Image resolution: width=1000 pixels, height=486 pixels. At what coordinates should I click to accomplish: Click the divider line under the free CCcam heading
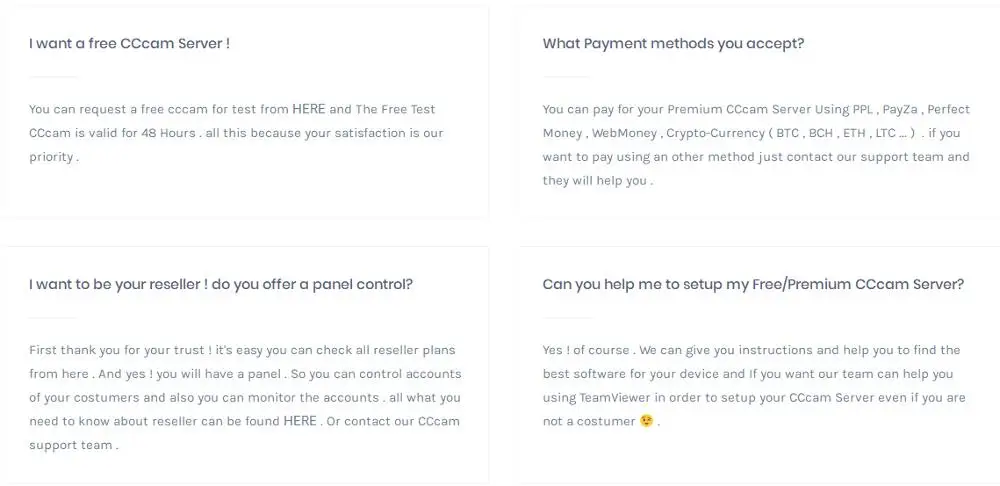[x=53, y=77]
